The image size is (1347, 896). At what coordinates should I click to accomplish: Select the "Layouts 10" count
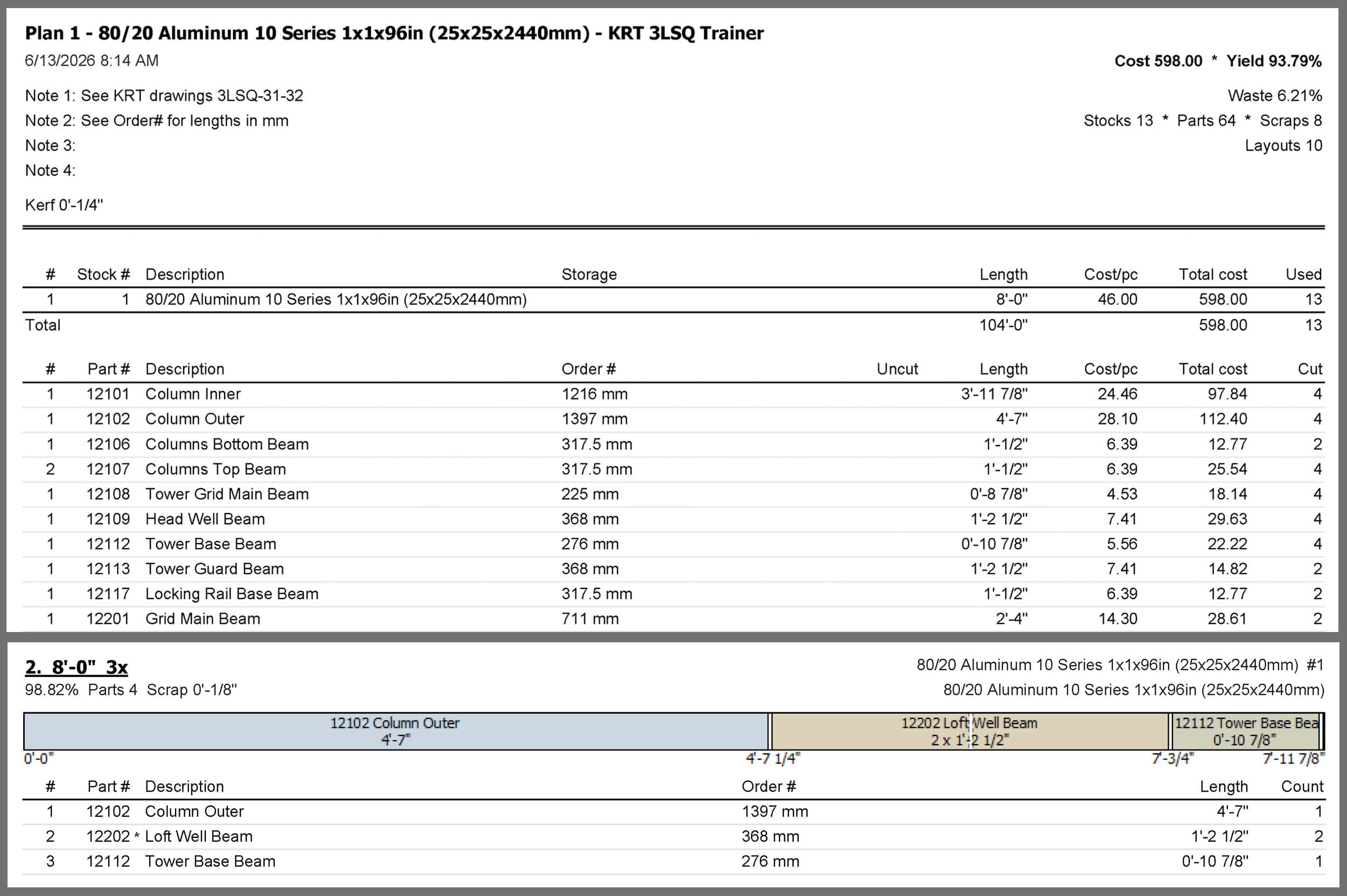coord(1283,145)
